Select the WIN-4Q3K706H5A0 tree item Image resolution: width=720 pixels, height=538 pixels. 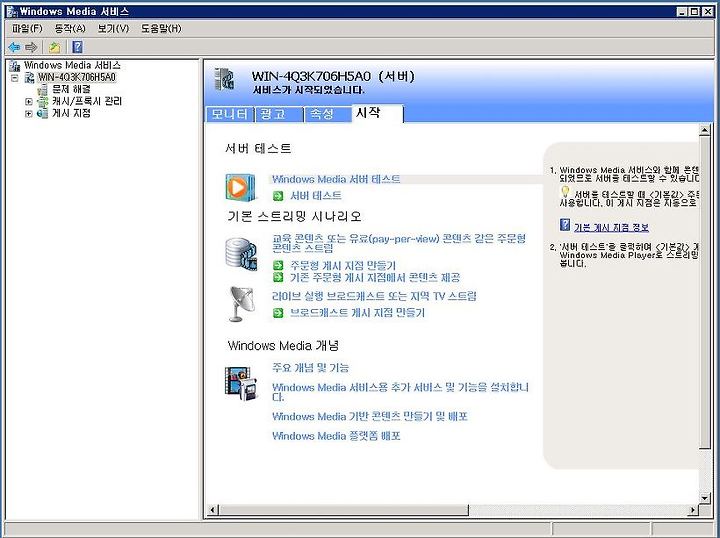(x=77, y=77)
